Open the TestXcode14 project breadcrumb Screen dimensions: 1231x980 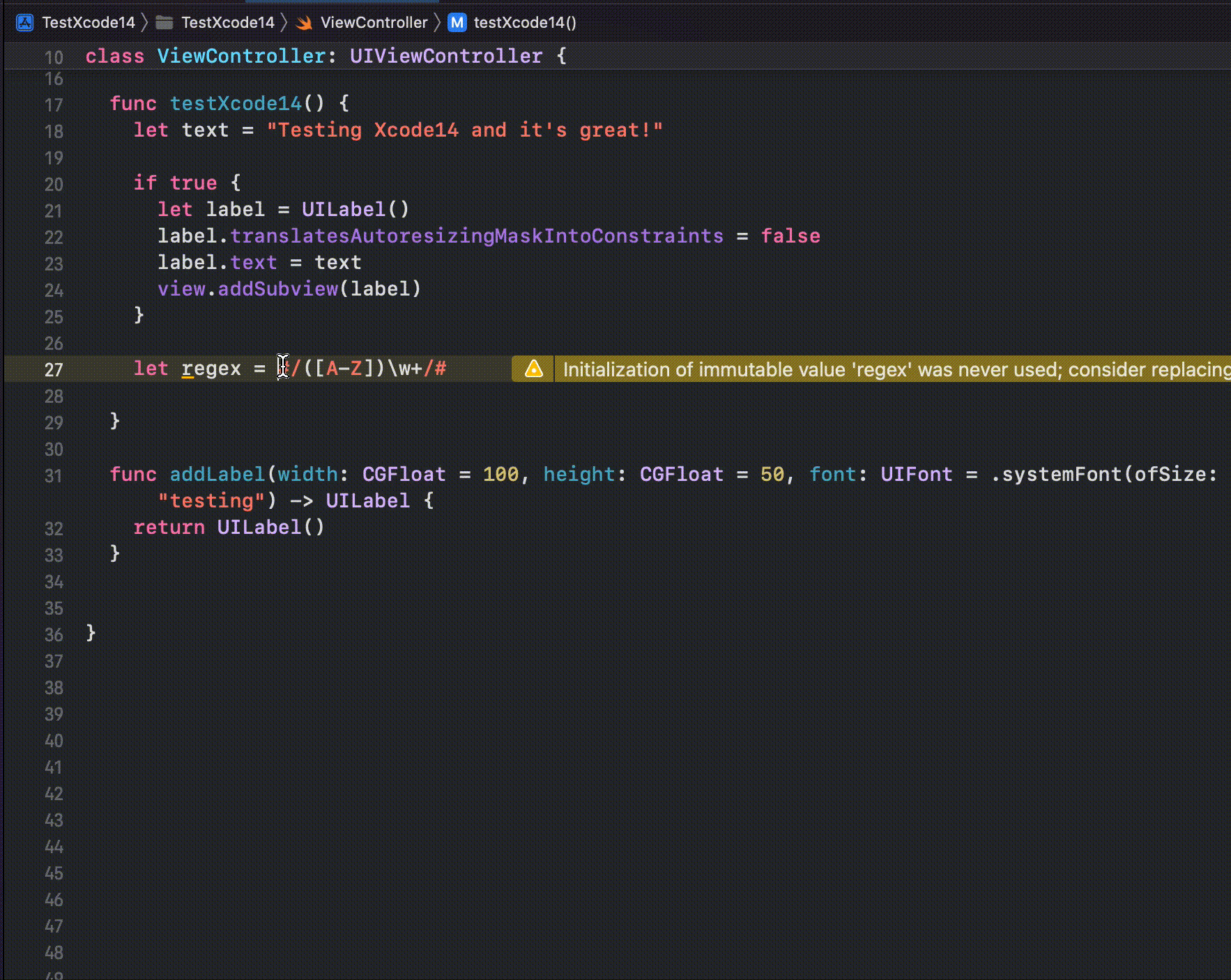[89, 22]
